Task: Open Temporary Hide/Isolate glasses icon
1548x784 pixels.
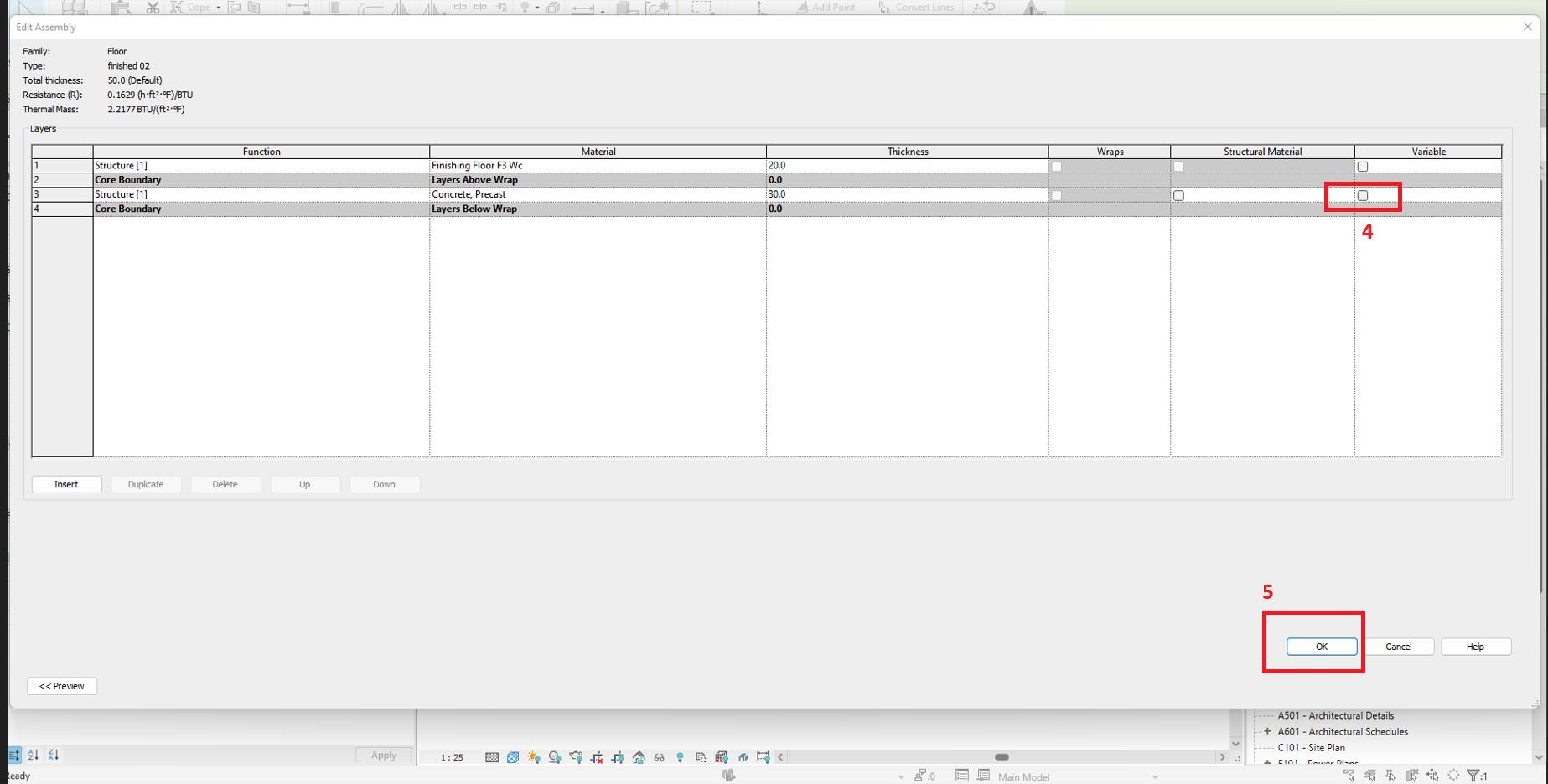Action: click(660, 757)
